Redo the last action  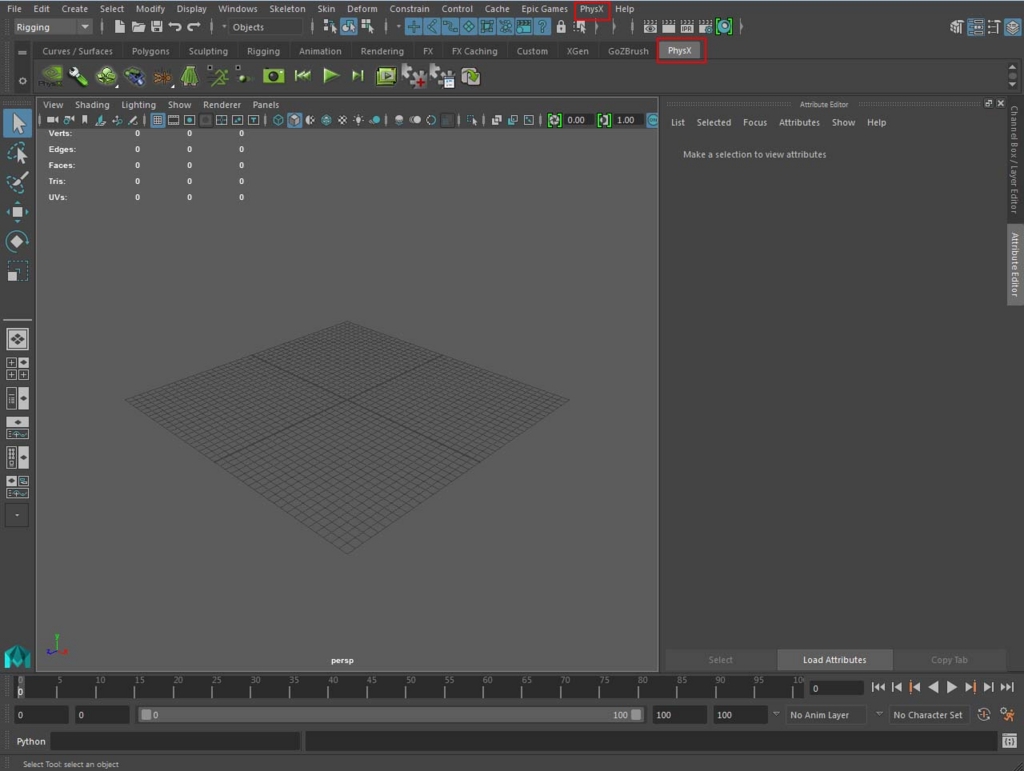point(194,27)
